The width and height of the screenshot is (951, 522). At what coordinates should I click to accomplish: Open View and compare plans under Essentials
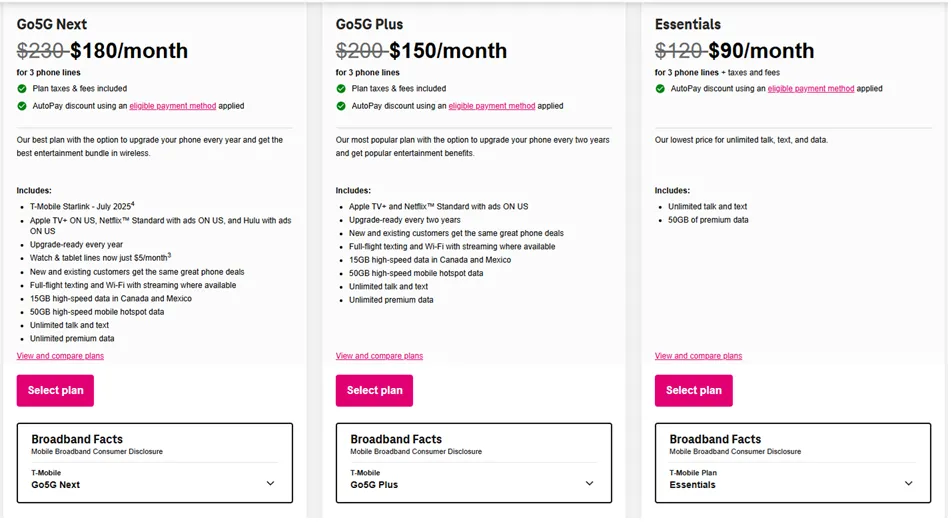click(x=698, y=356)
